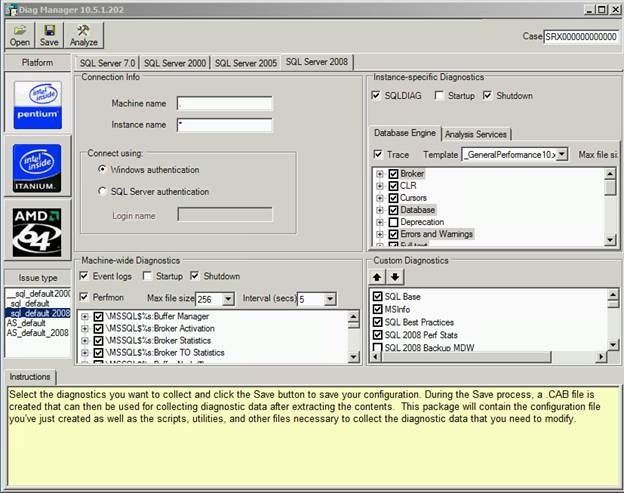Screen dimensions: 624x493
Task: Expand the Cursors trace node
Action: tap(380, 198)
